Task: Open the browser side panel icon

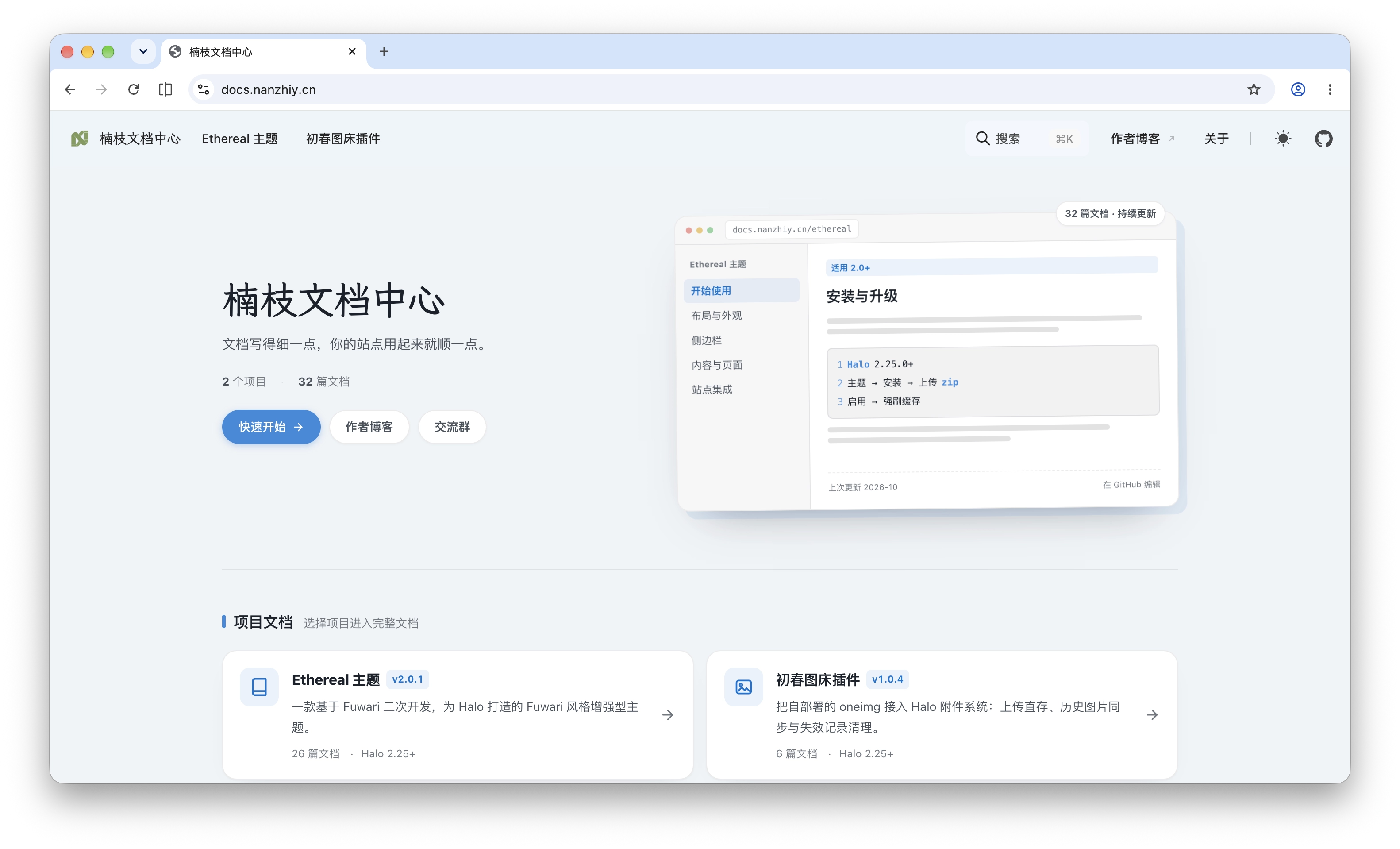Action: pyautogui.click(x=165, y=89)
